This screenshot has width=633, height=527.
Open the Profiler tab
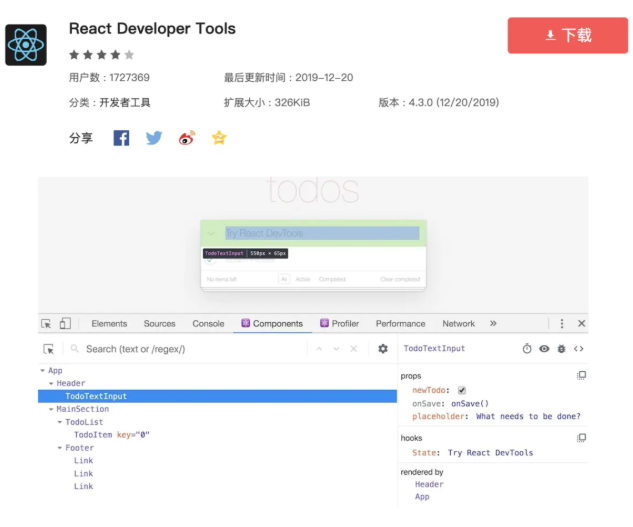point(339,323)
